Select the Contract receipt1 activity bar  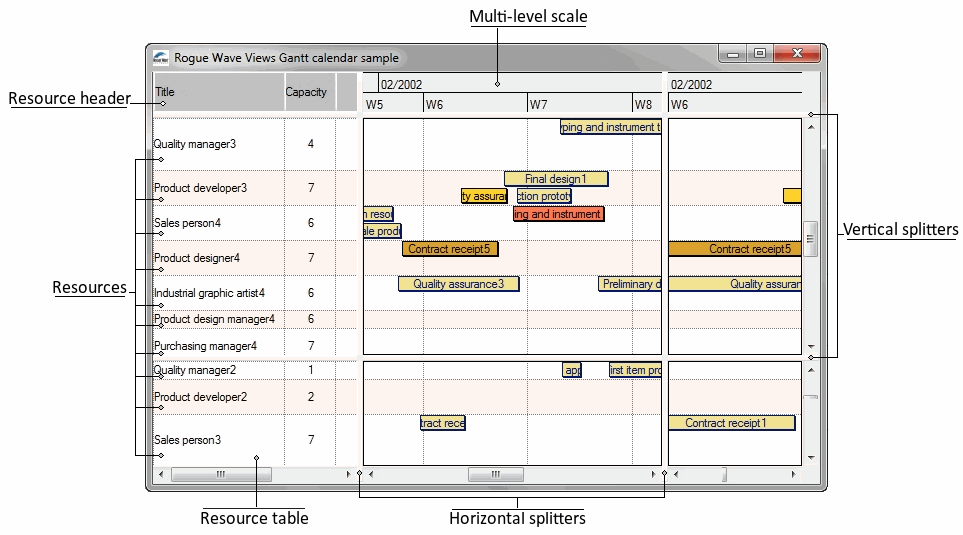[x=731, y=423]
